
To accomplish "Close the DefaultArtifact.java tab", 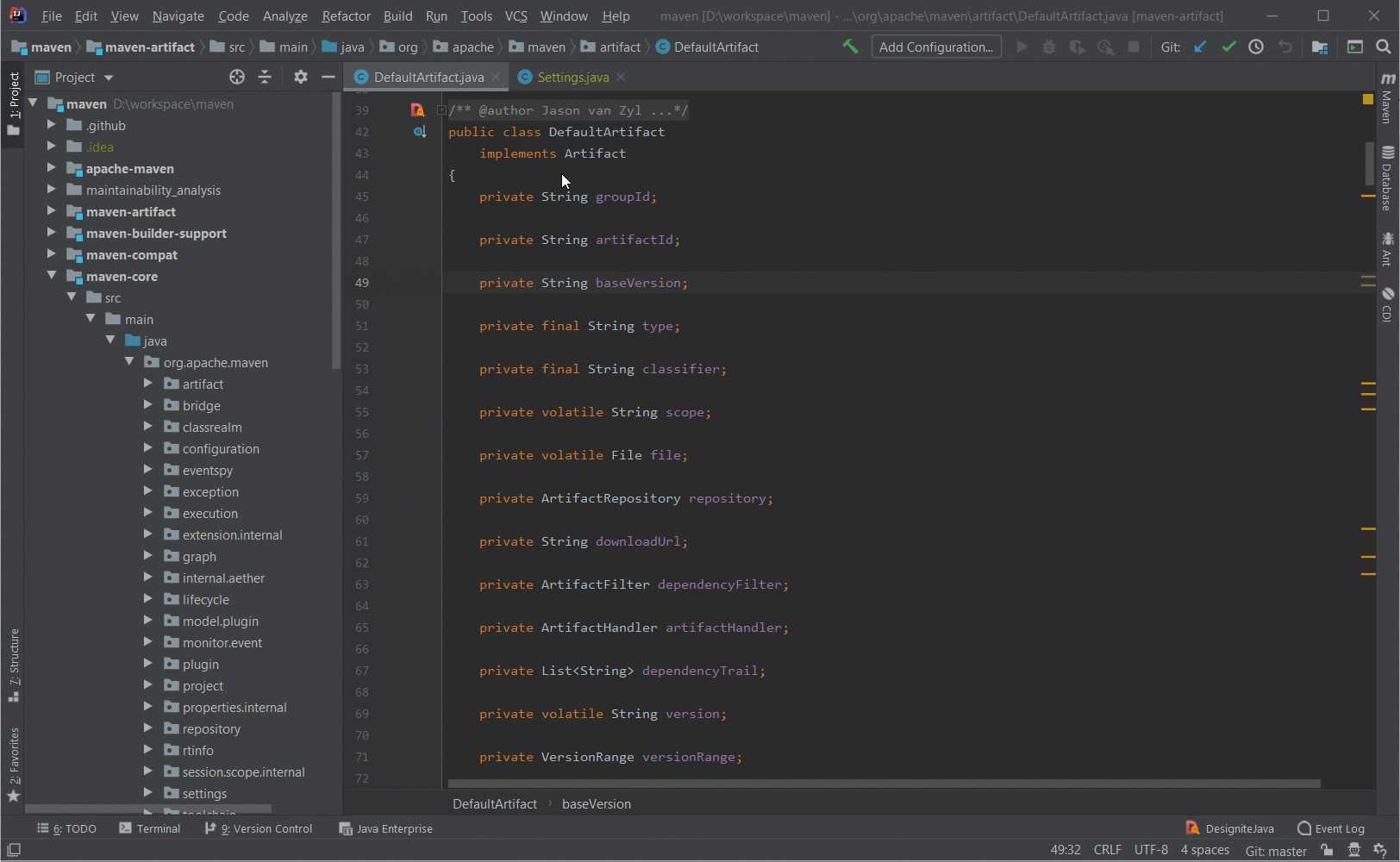I will [496, 77].
